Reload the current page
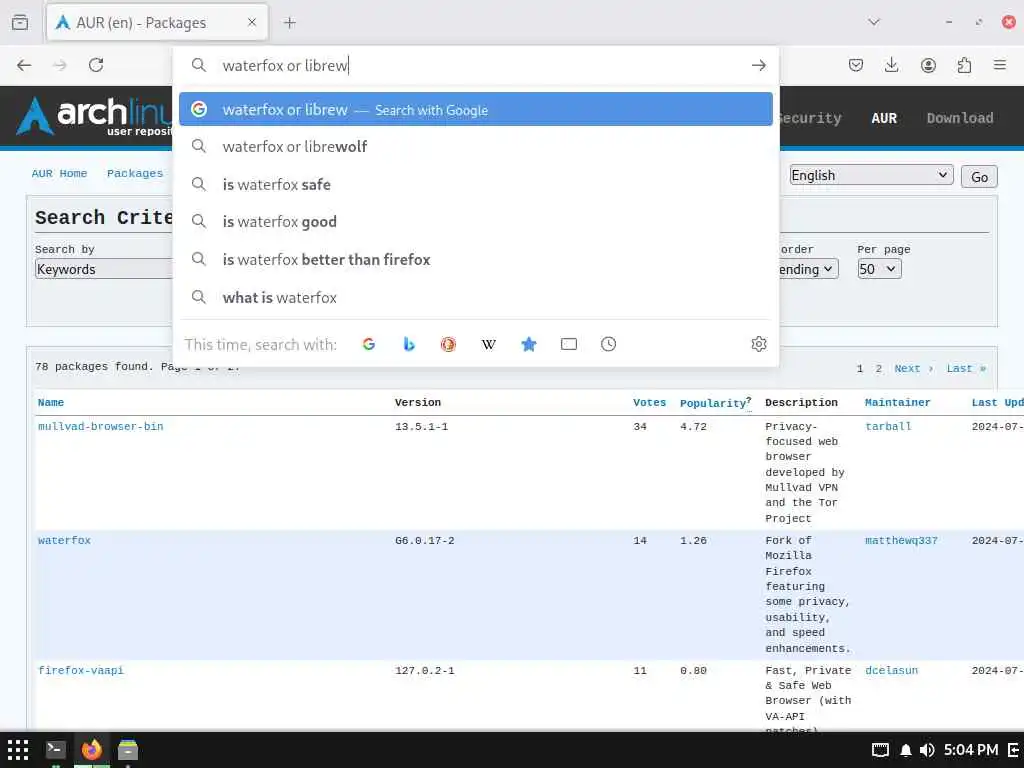Screen dimensions: 1024x768 pyautogui.click(x=96, y=65)
